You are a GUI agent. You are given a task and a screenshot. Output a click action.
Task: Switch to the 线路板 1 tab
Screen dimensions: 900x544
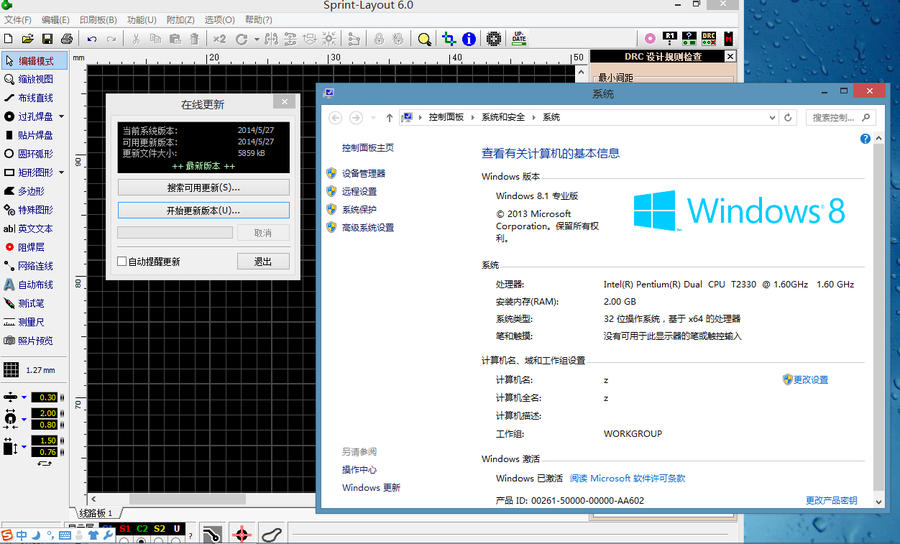click(x=97, y=513)
